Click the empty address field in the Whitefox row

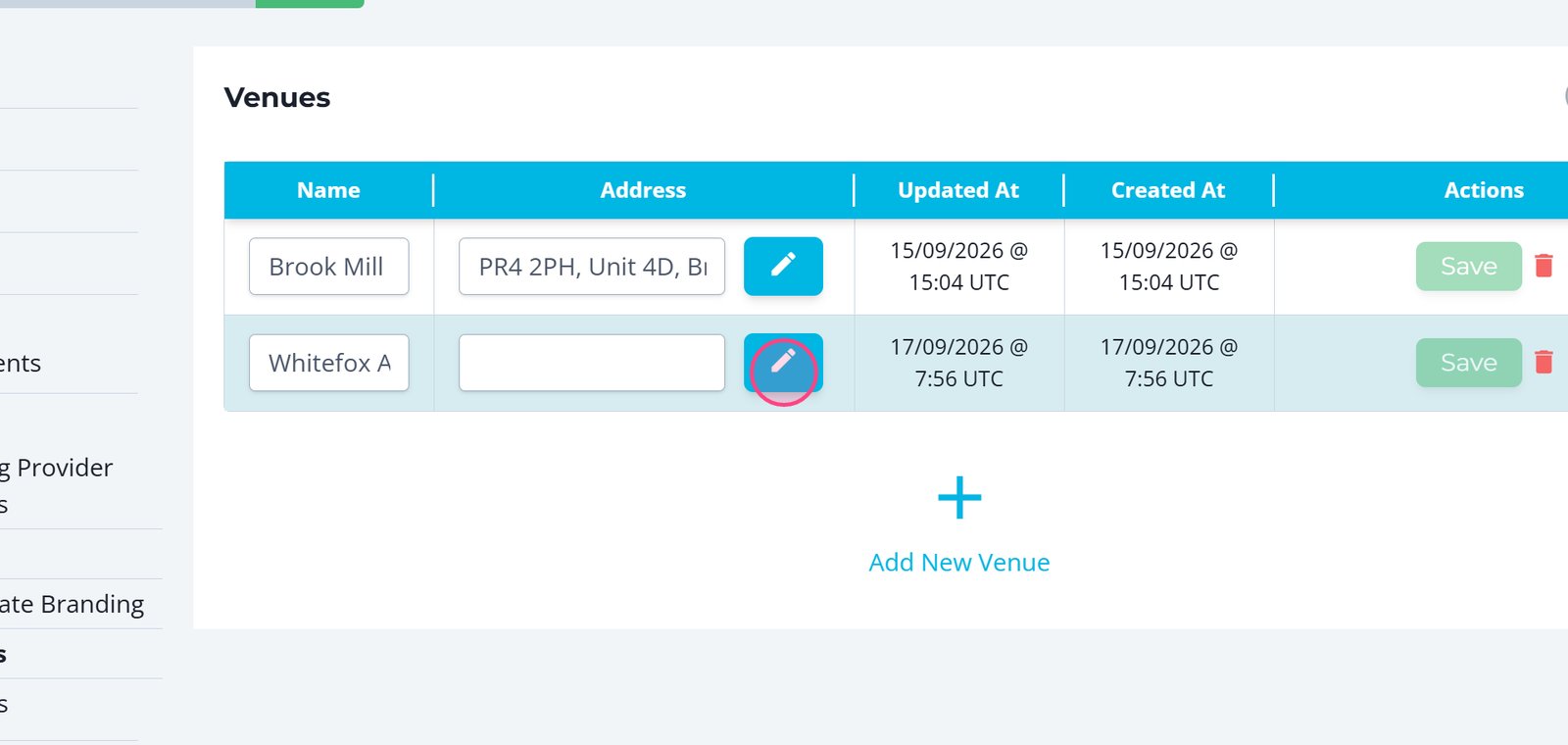point(592,363)
